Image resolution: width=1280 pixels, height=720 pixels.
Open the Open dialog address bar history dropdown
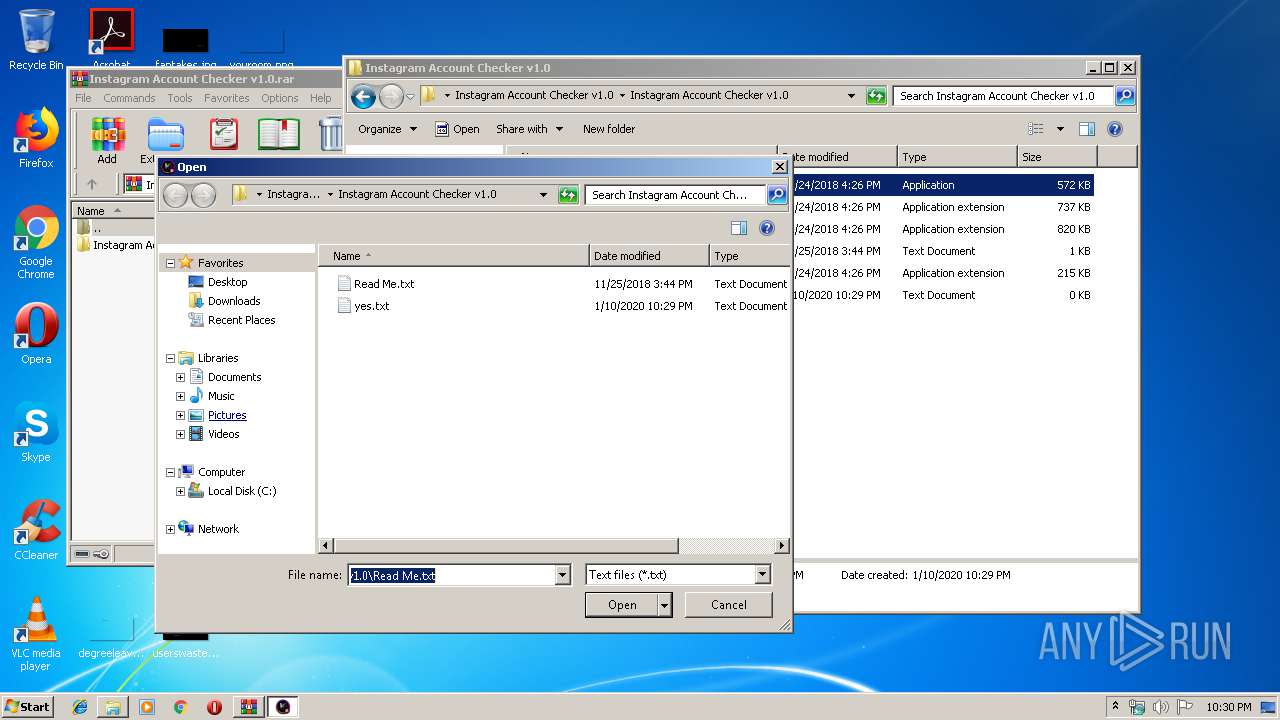[543, 195]
